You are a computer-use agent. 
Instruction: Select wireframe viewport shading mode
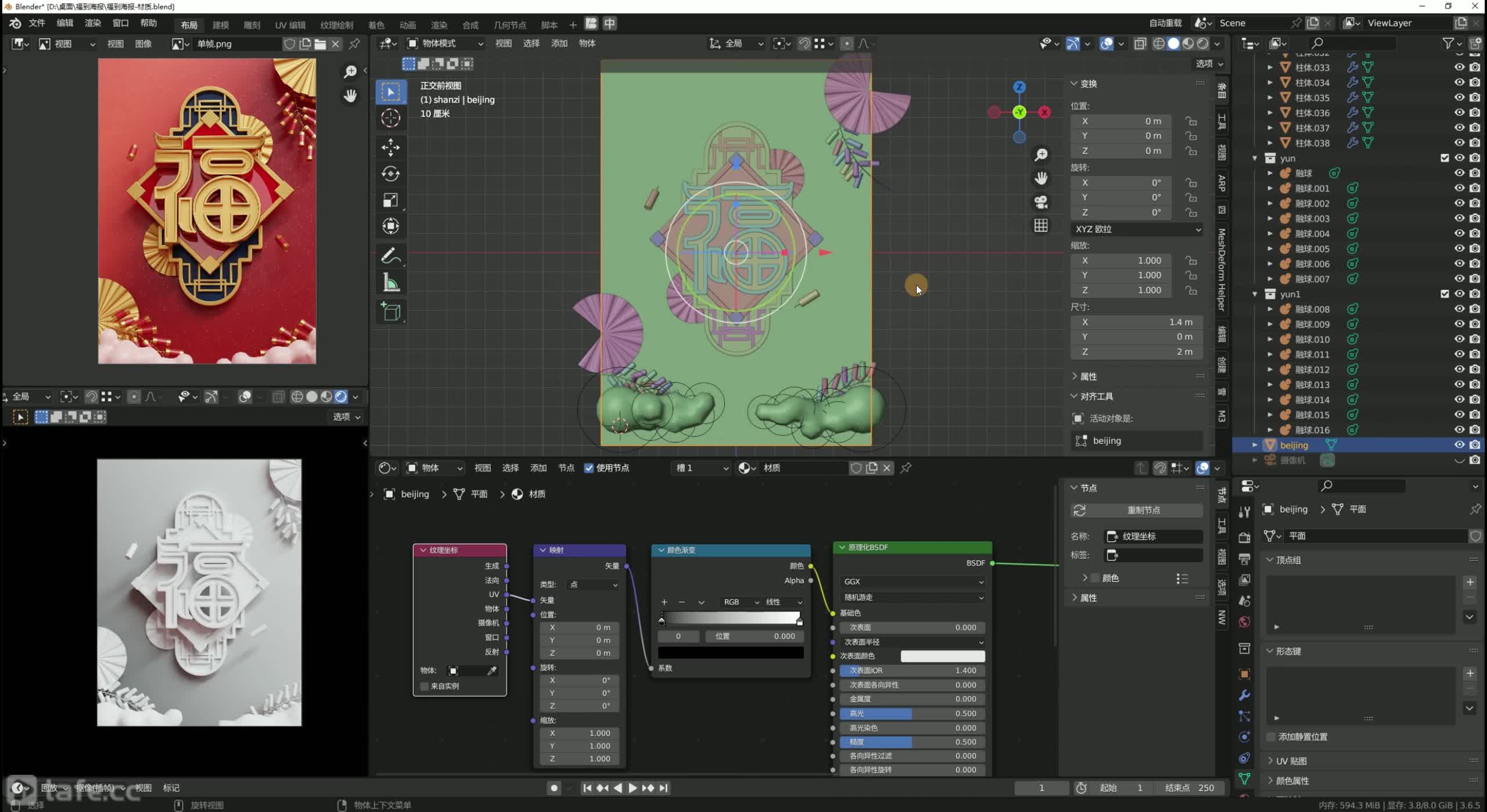click(1159, 44)
